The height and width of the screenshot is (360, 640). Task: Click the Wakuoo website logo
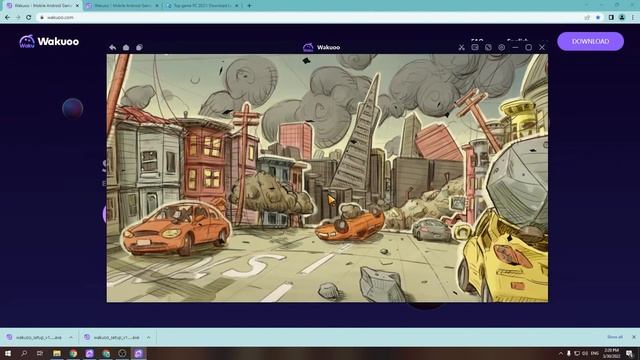(x=49, y=41)
